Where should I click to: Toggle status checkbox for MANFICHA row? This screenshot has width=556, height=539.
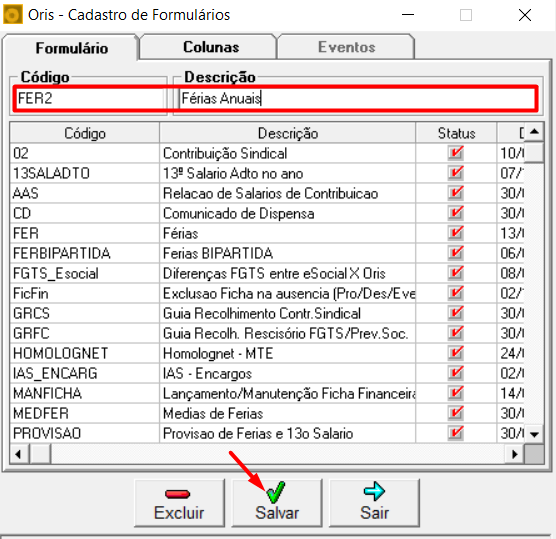tap(456, 393)
